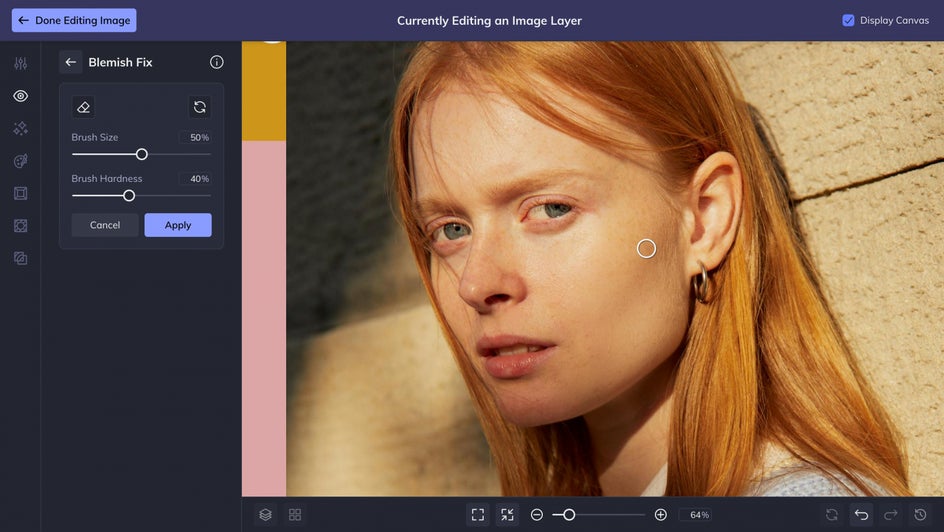Redo the last action
Viewport: 944px width, 532px height.
pos(891,515)
